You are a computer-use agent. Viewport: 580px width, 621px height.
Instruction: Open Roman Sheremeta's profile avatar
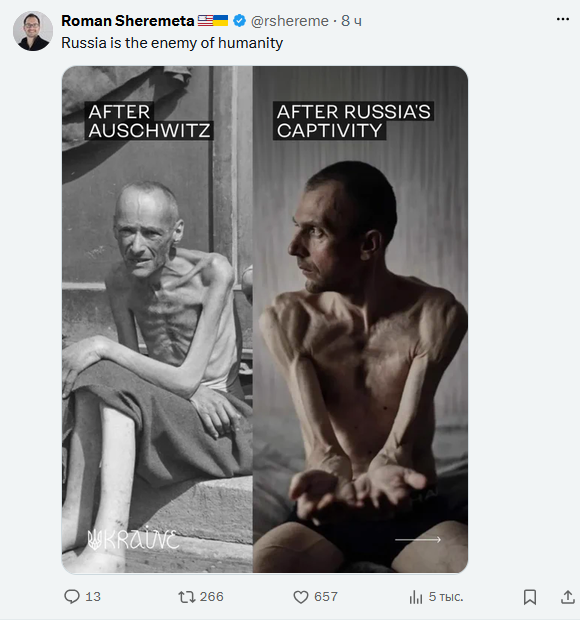pyautogui.click(x=33, y=31)
